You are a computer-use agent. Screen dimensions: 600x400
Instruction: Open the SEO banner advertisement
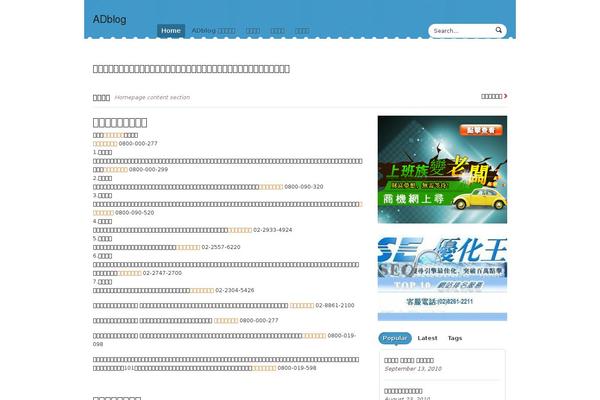[442, 279]
